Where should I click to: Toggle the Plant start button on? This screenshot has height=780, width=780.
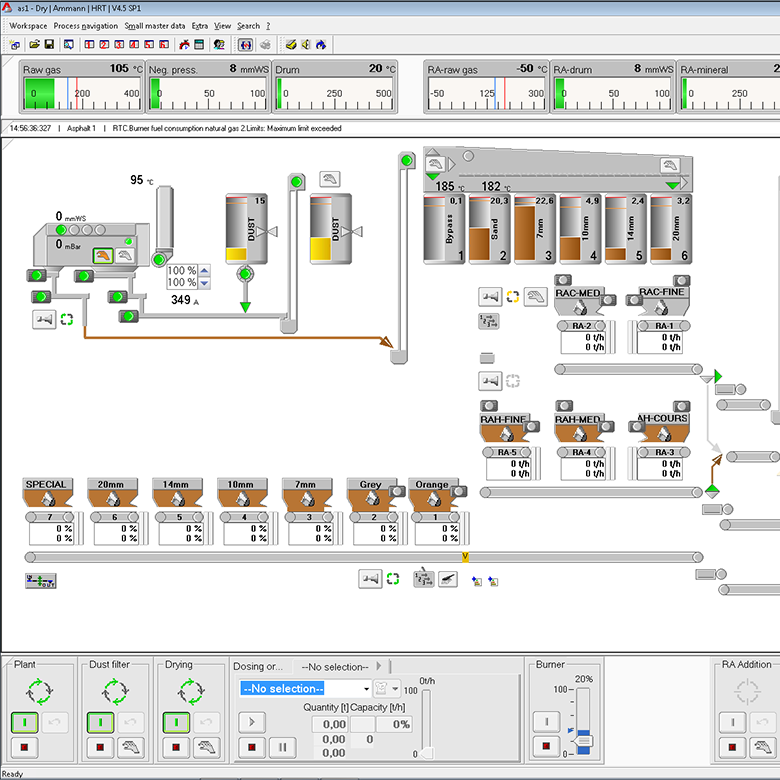23,722
